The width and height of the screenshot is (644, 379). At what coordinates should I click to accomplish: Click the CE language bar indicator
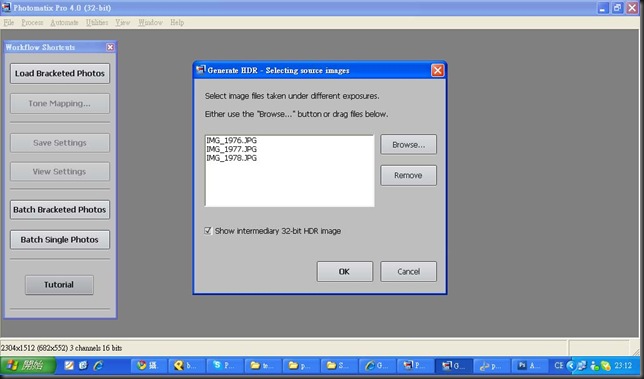559,365
